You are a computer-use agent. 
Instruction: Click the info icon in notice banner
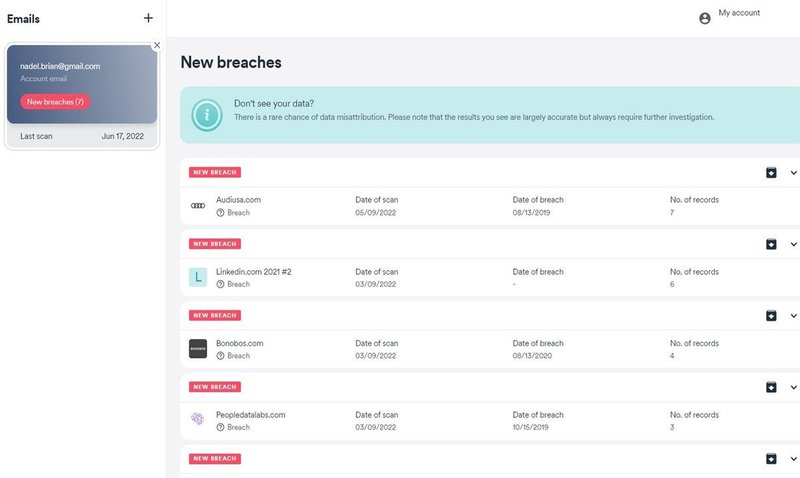207,115
